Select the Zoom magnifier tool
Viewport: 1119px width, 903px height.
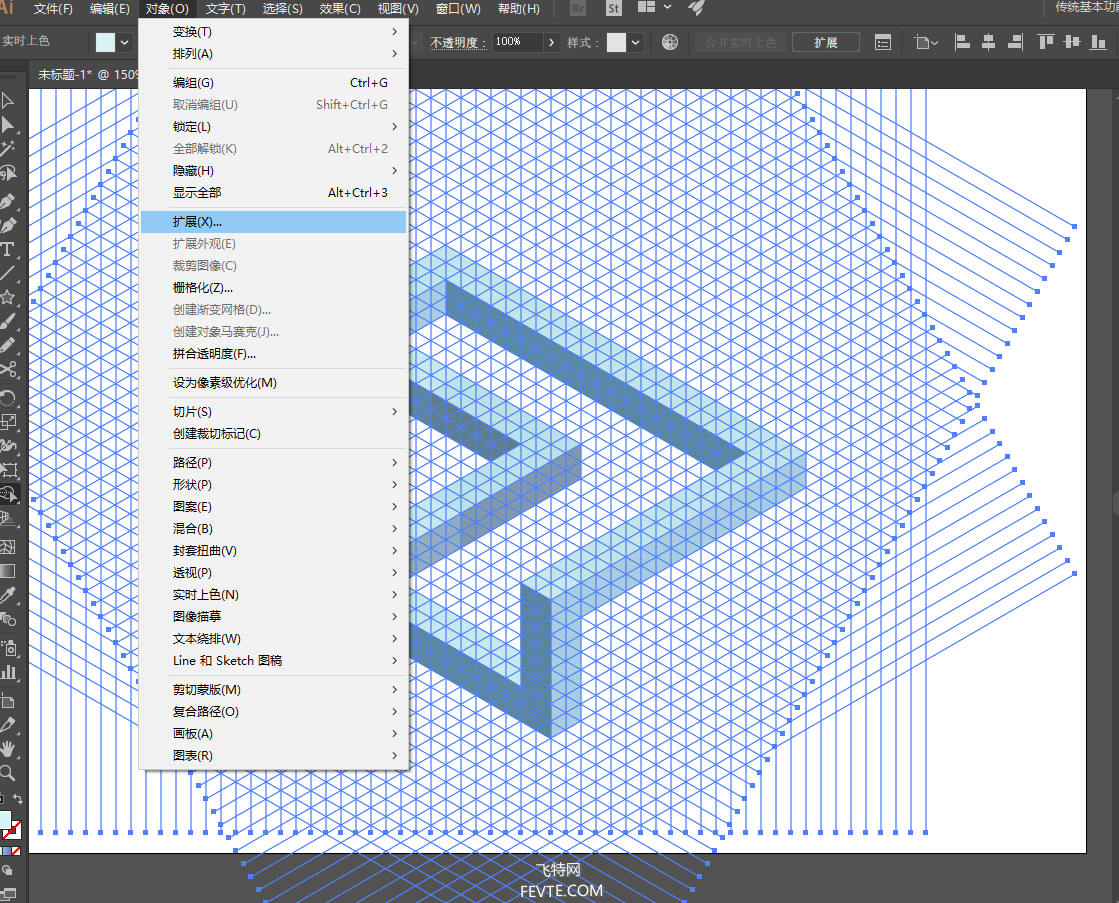point(8,773)
